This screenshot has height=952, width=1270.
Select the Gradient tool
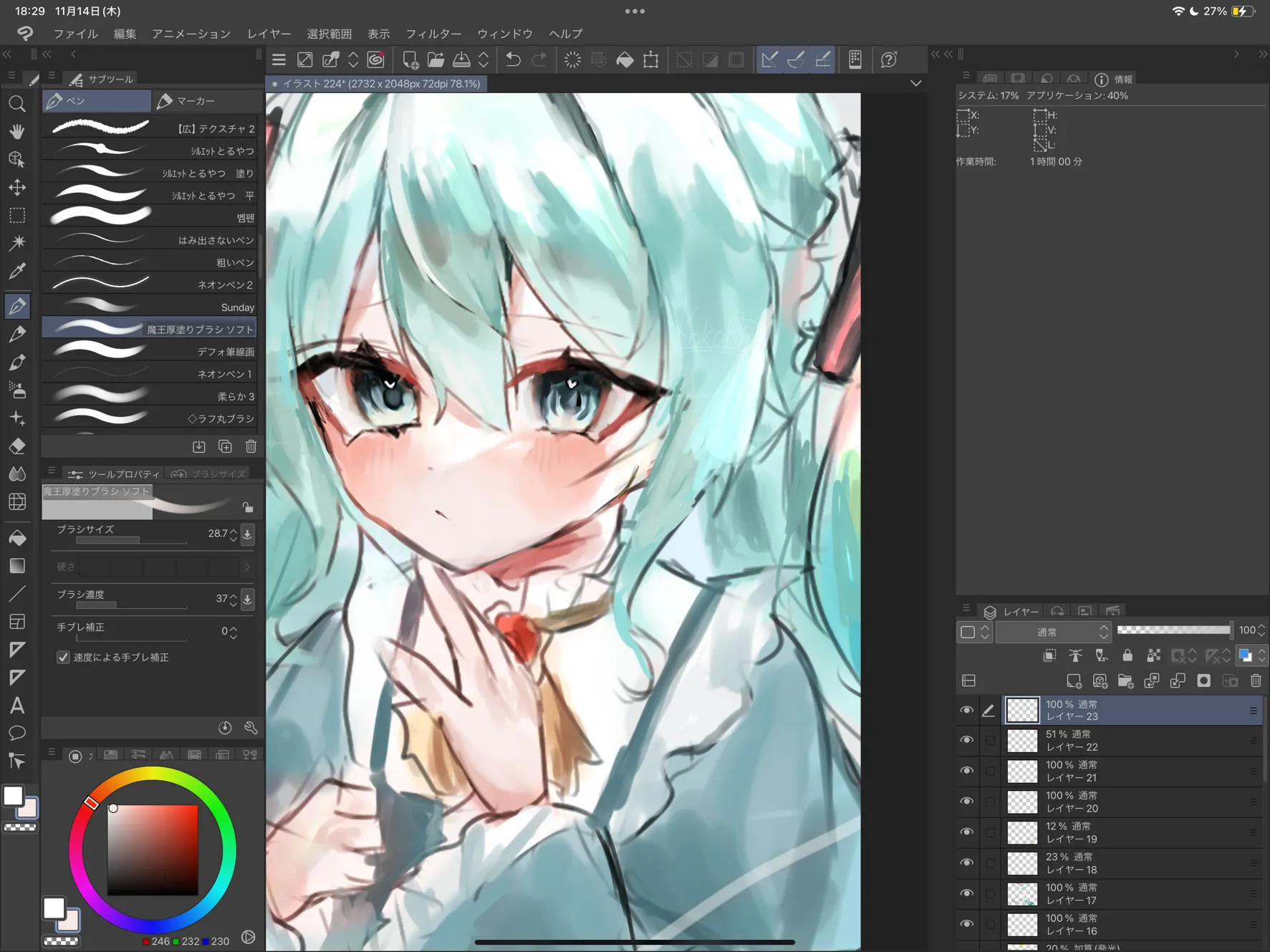tap(16, 566)
